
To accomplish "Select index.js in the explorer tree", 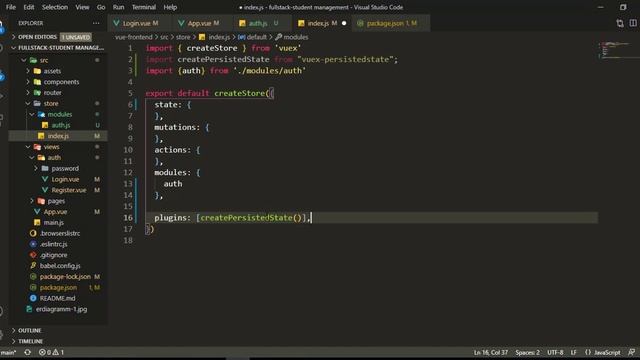I will (58, 136).
